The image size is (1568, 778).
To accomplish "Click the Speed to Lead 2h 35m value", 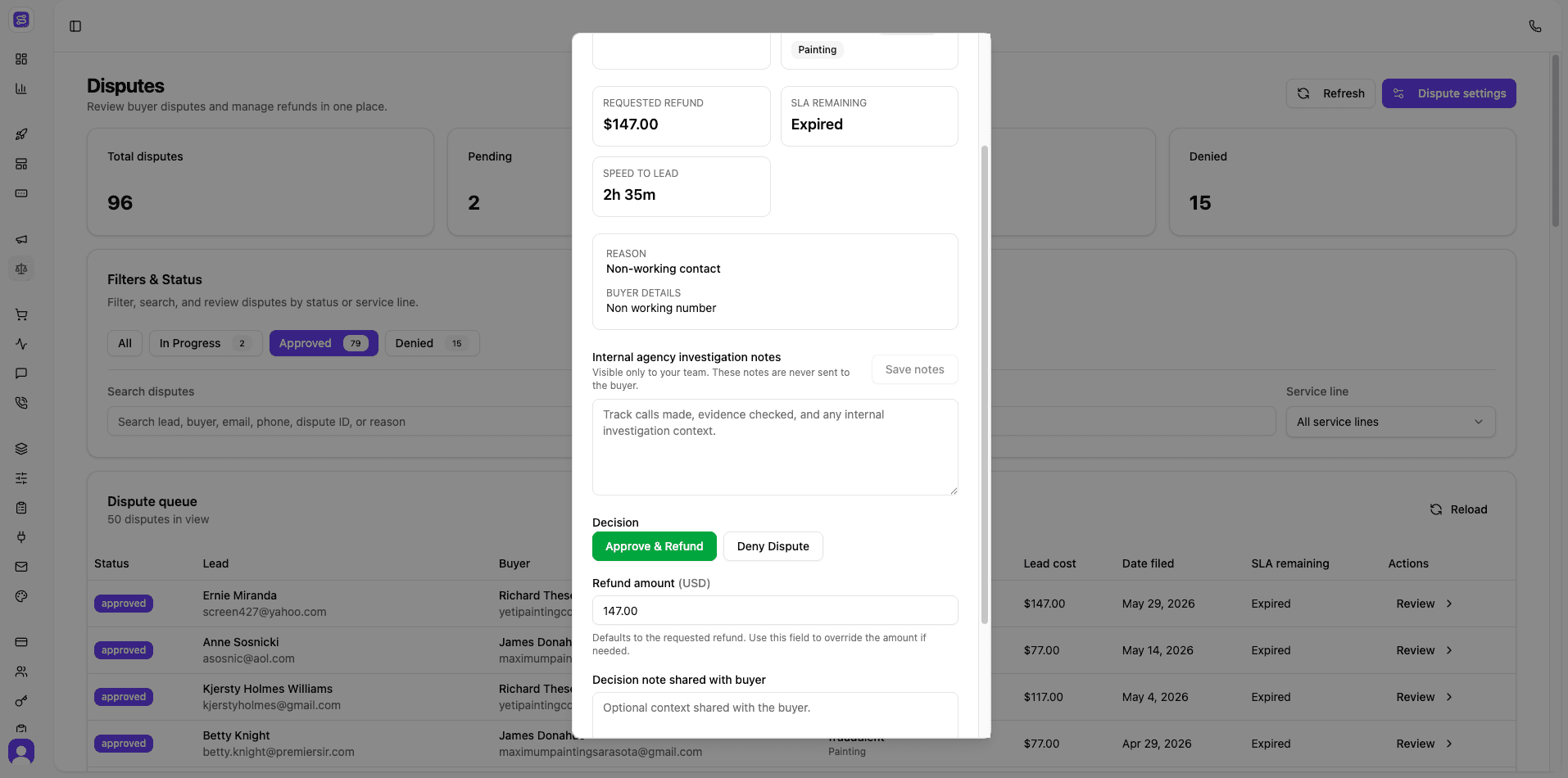I will (629, 195).
